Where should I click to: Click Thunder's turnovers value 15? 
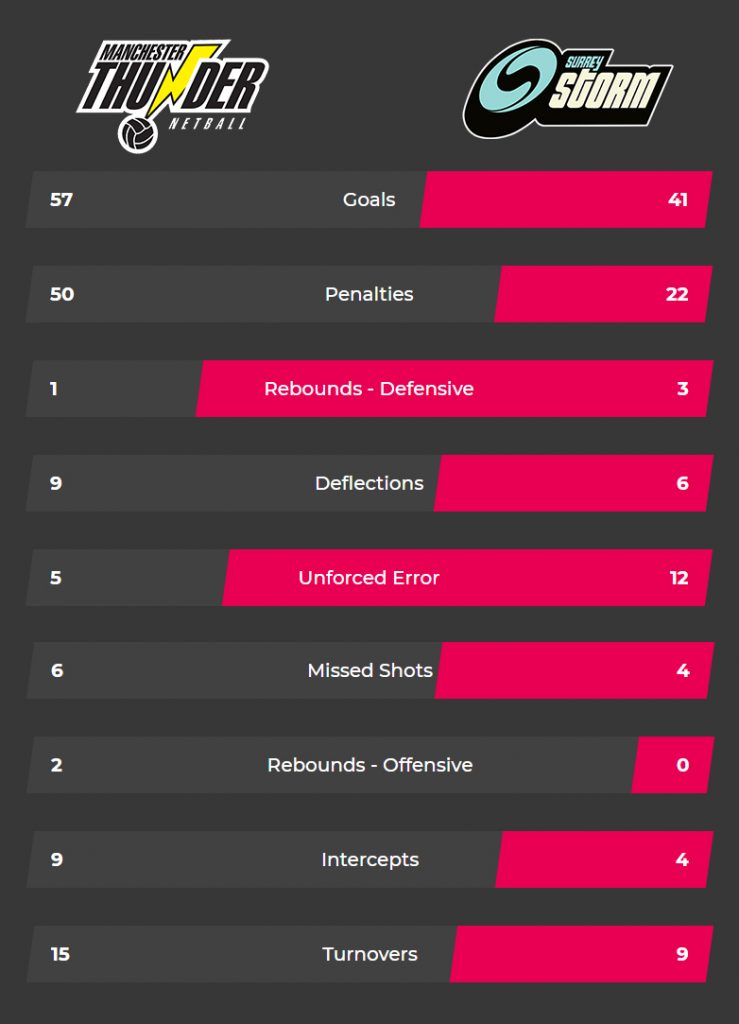click(x=60, y=954)
